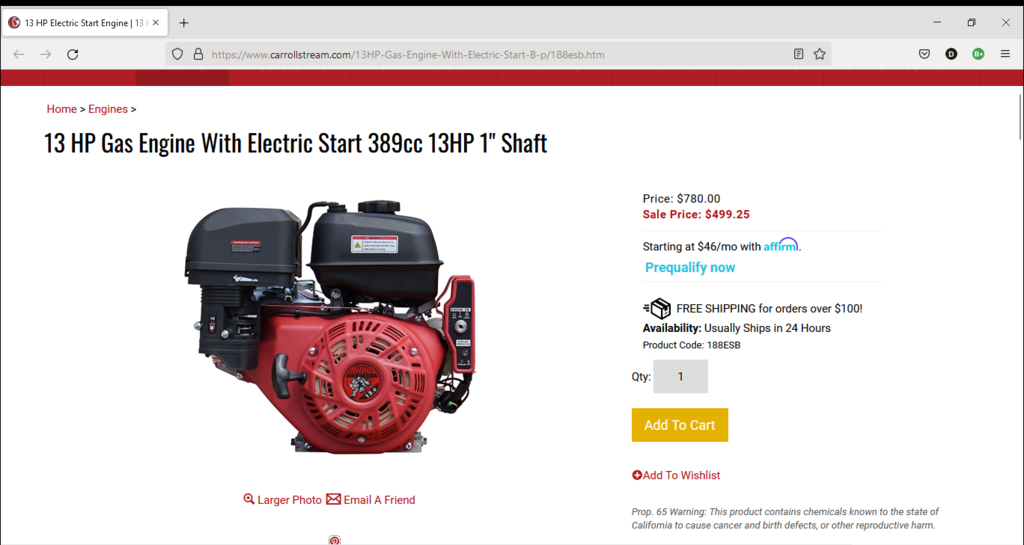This screenshot has height=545, width=1024.
Task: Click the Home breadcrumb link
Action: [x=61, y=109]
